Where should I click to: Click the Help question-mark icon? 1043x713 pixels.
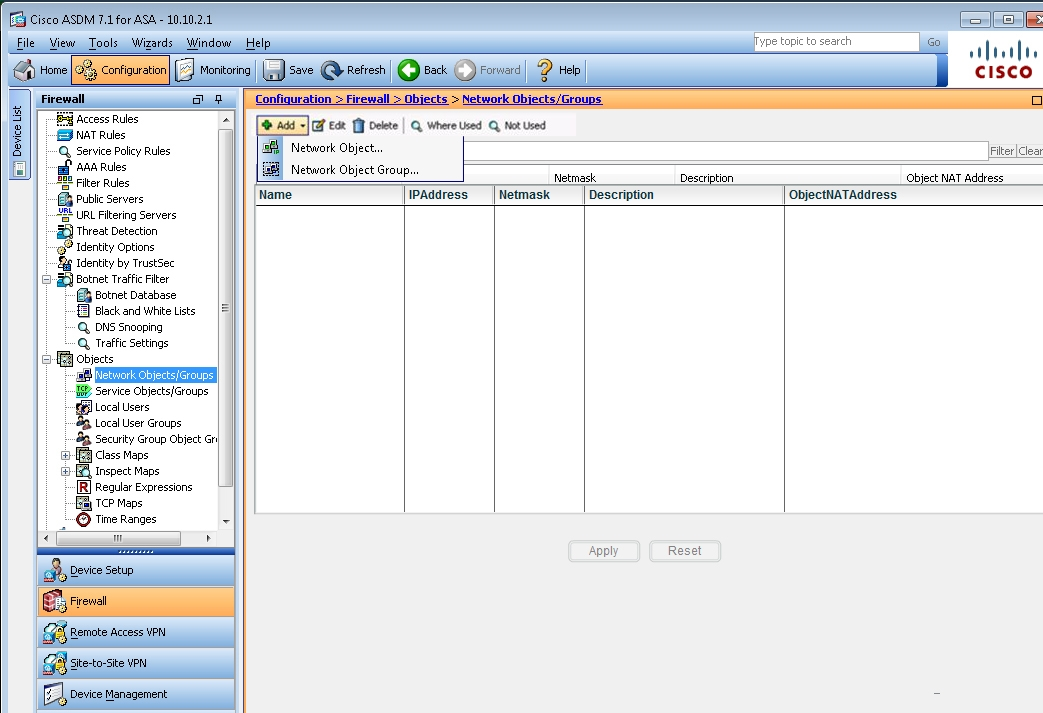tap(545, 70)
